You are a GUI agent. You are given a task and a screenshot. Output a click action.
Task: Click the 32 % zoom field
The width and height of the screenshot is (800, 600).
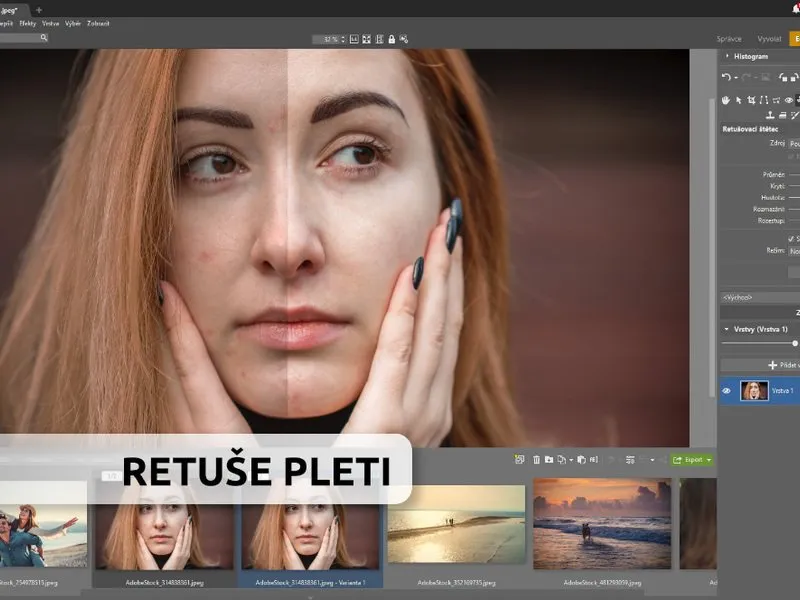click(327, 39)
